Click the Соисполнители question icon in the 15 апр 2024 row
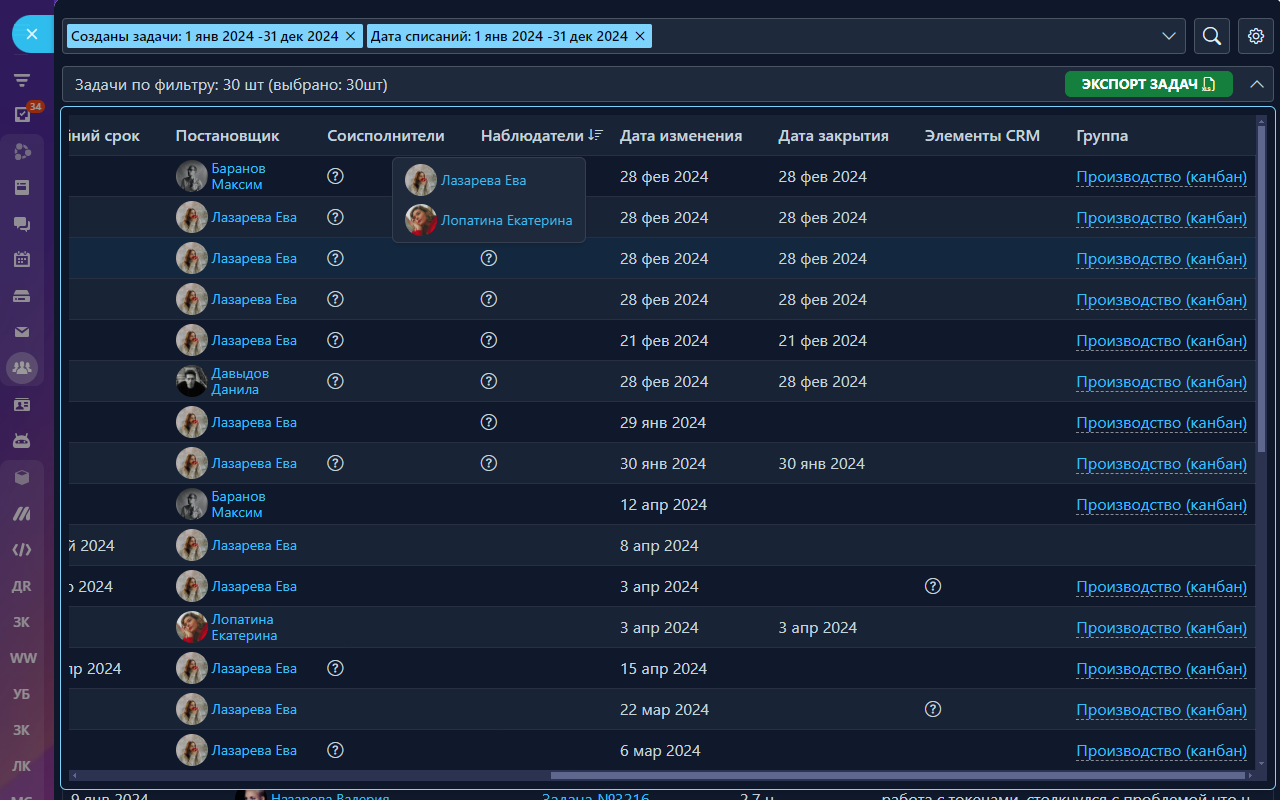This screenshot has width=1280, height=800. 336,668
